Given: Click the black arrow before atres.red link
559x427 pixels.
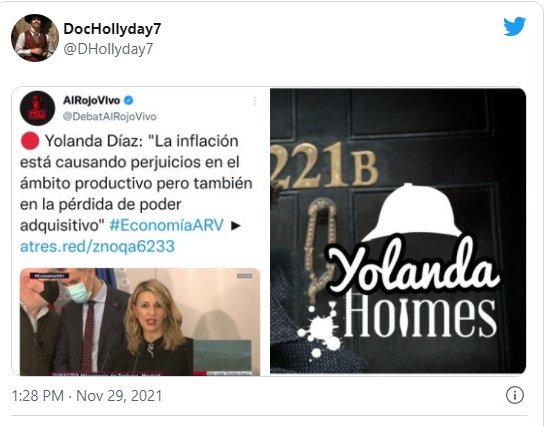Looking at the screenshot, I should point(235,226).
